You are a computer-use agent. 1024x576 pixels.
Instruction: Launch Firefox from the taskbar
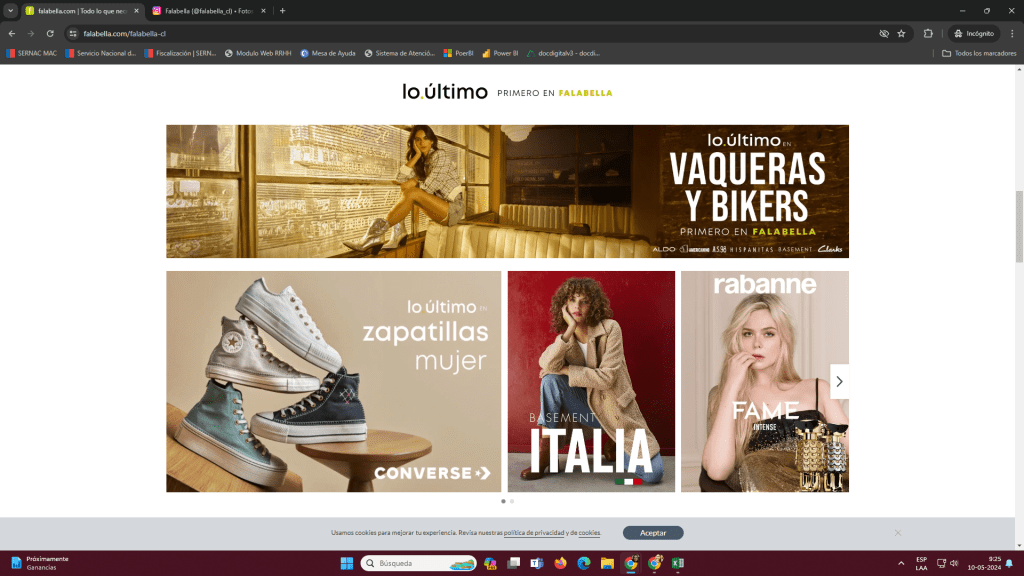[560, 563]
